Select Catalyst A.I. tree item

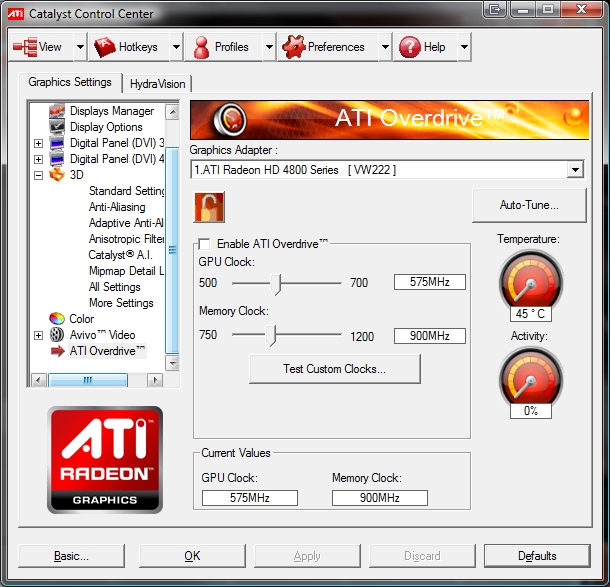[x=121, y=255]
